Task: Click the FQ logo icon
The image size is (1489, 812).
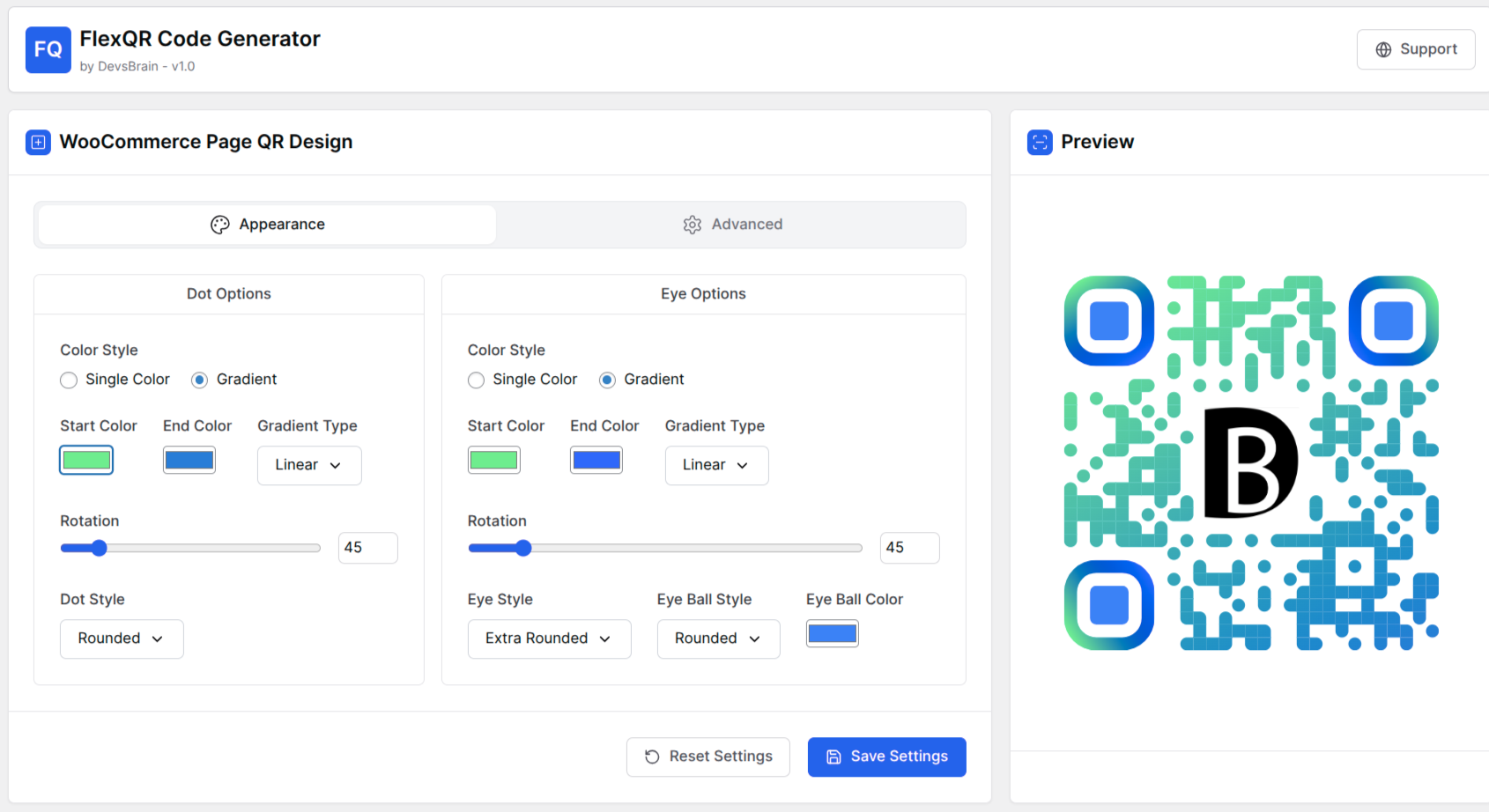Action: [x=48, y=49]
